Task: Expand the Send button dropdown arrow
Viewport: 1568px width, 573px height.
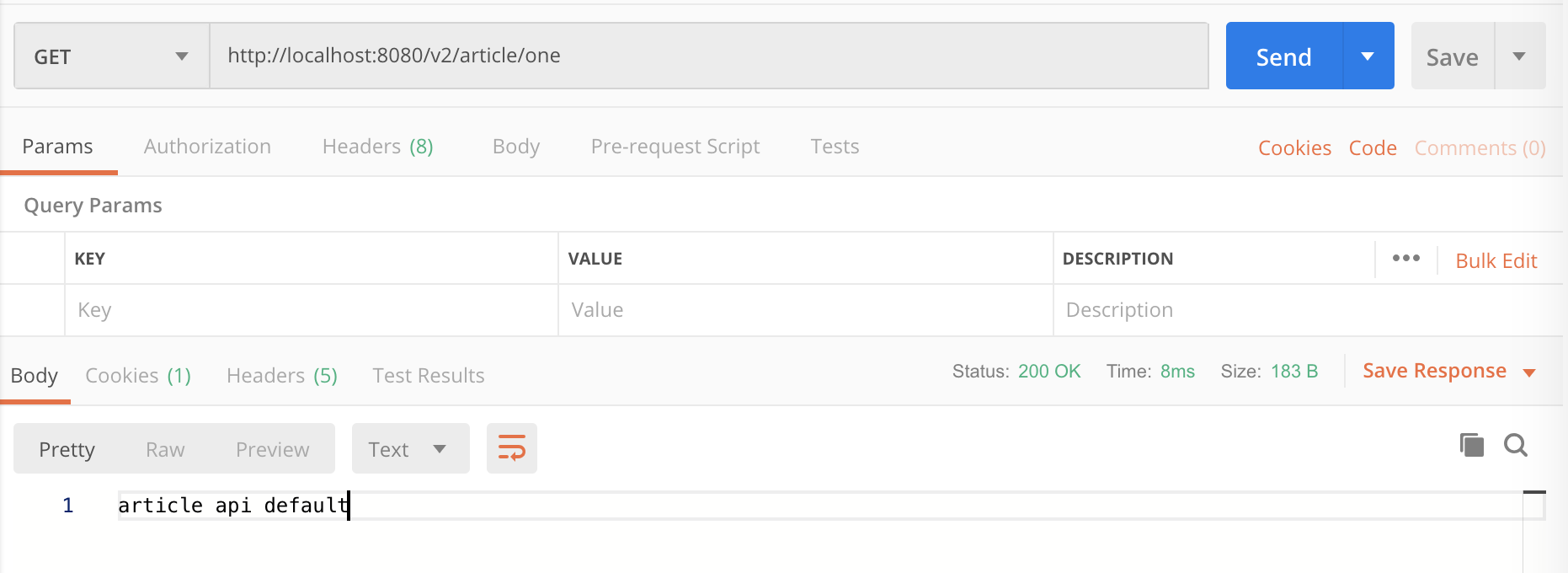Action: [1368, 56]
